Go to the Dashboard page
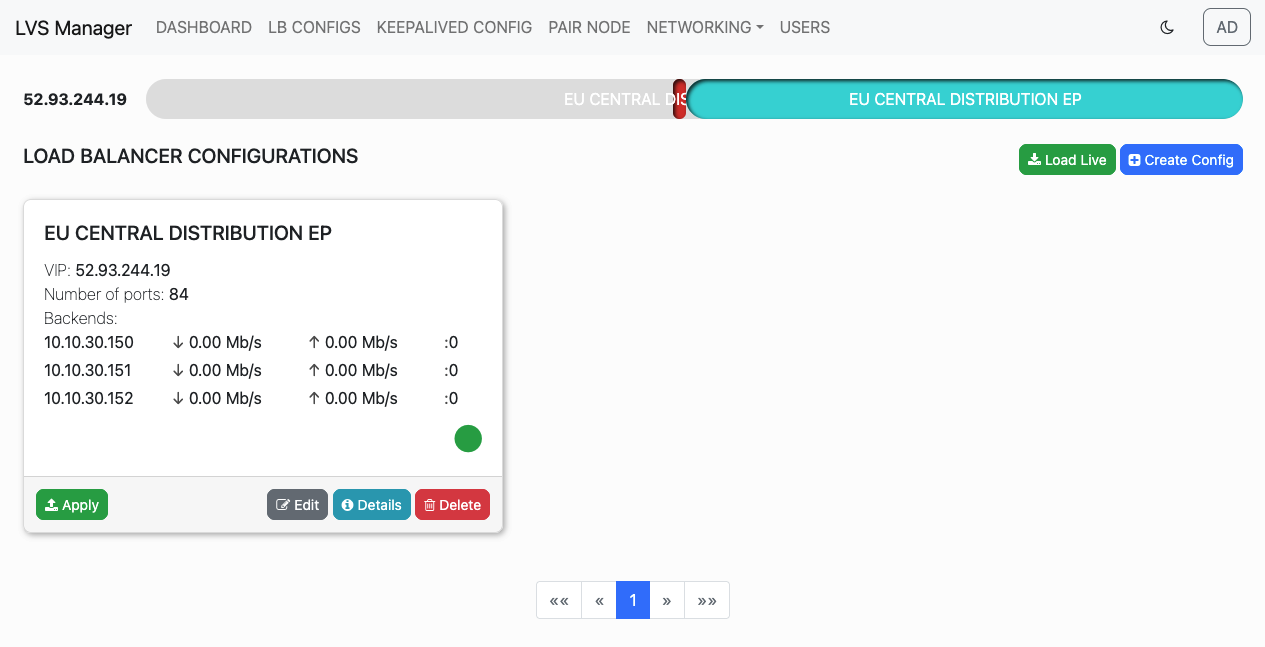The height and width of the screenshot is (647, 1265). 204,27
